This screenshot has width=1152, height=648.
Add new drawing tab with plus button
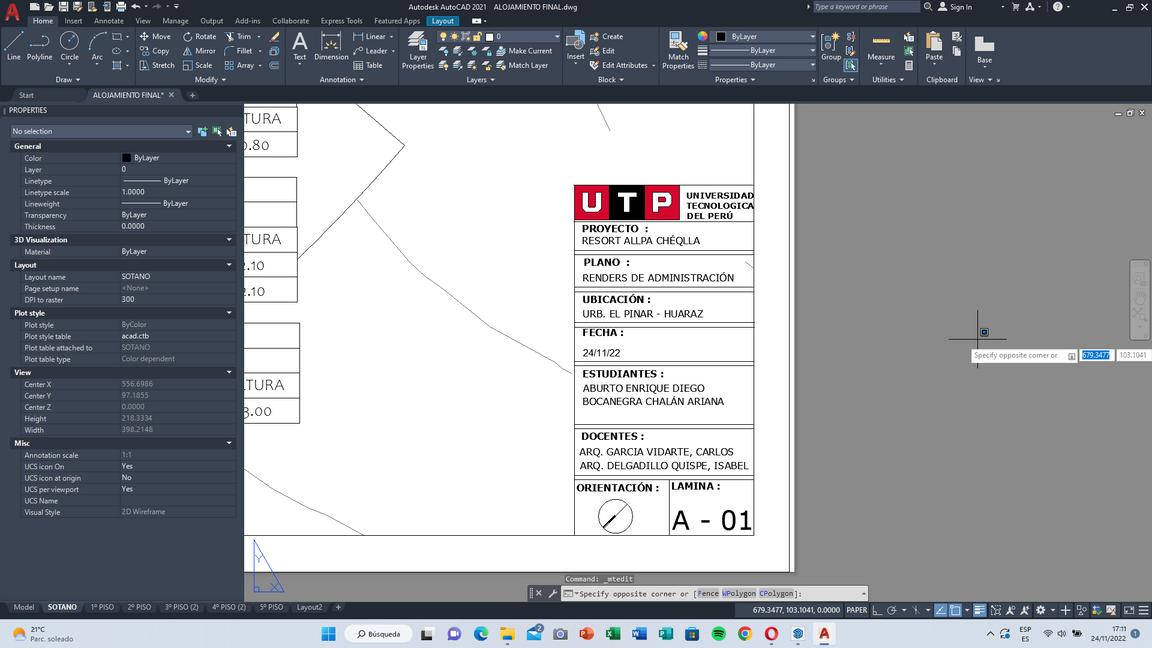click(192, 95)
